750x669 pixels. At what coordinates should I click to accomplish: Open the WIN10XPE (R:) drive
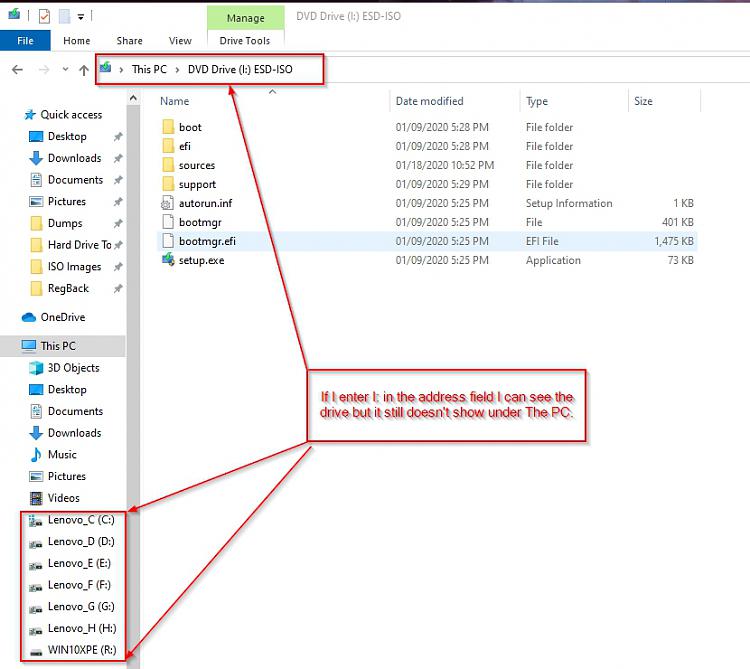[x=82, y=650]
